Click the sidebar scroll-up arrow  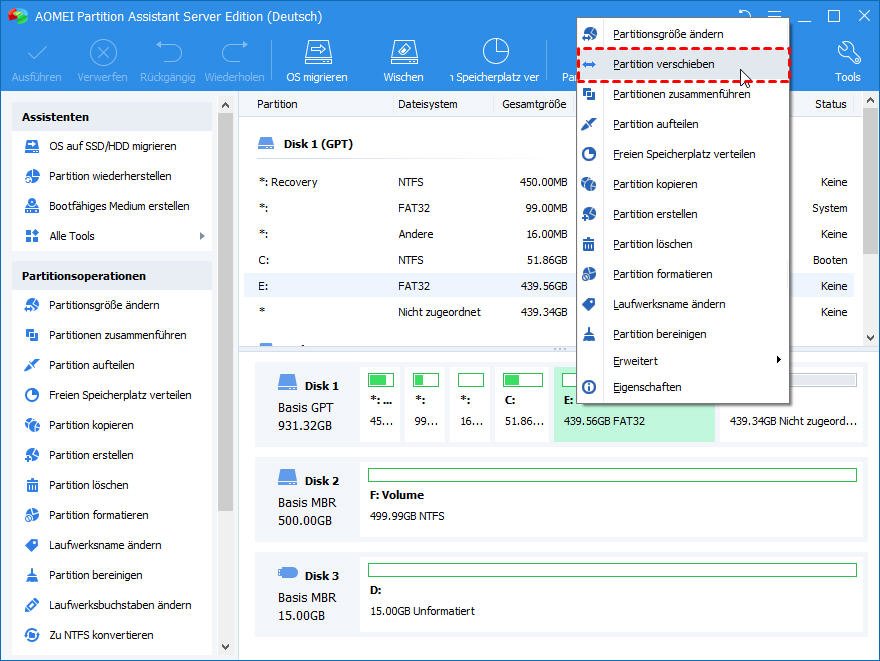click(226, 105)
